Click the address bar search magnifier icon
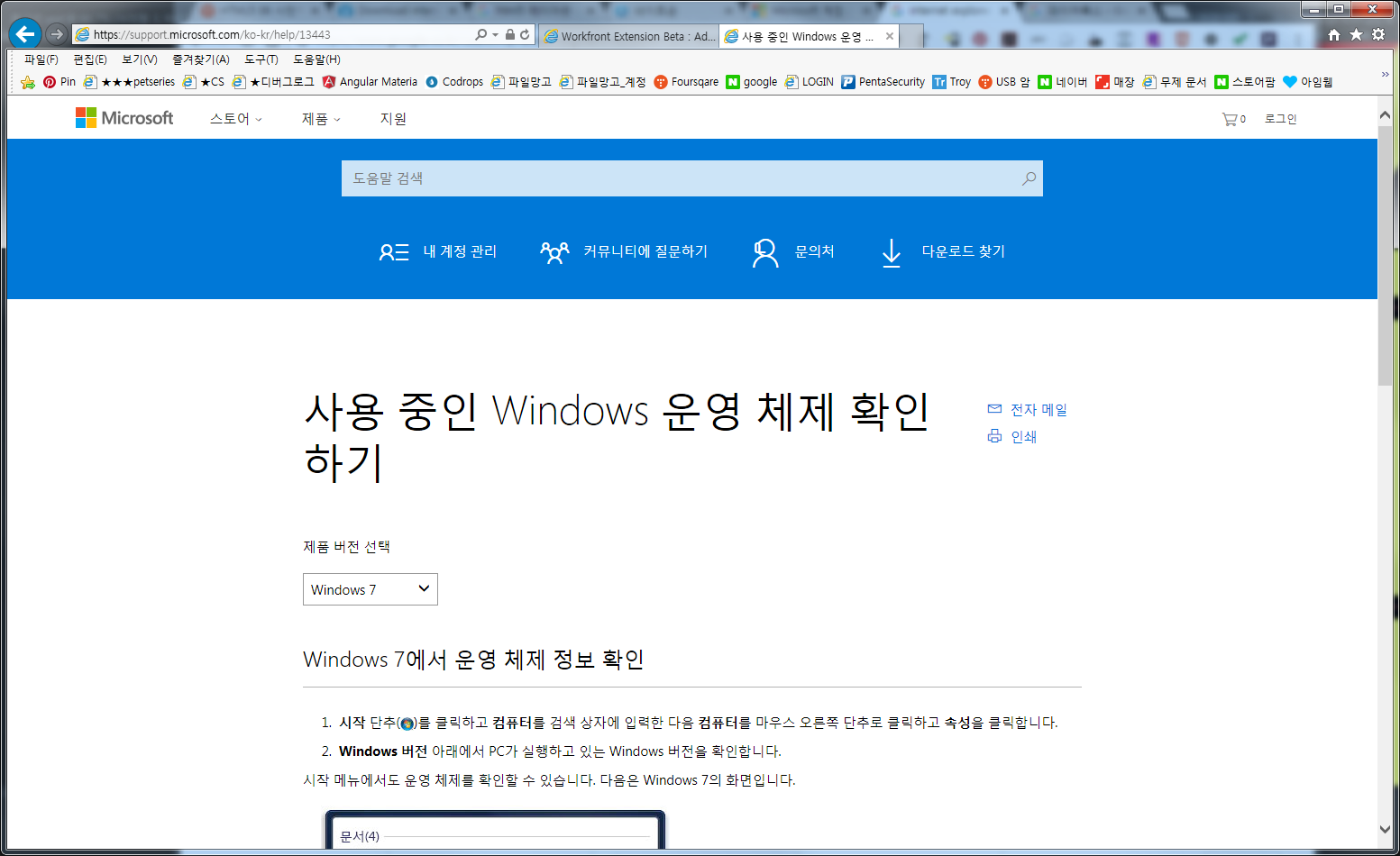The width and height of the screenshot is (1400, 856). [481, 34]
